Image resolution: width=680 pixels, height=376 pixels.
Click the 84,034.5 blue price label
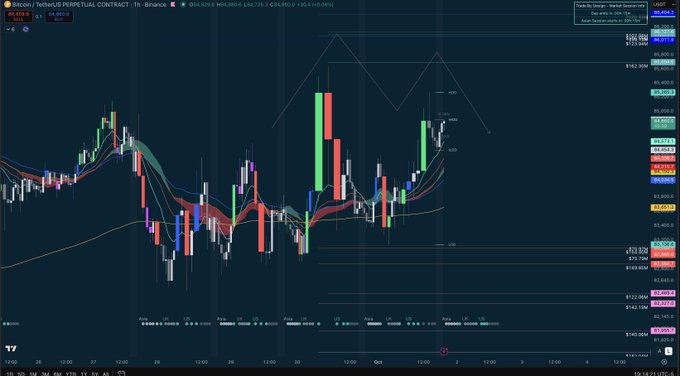(x=664, y=180)
